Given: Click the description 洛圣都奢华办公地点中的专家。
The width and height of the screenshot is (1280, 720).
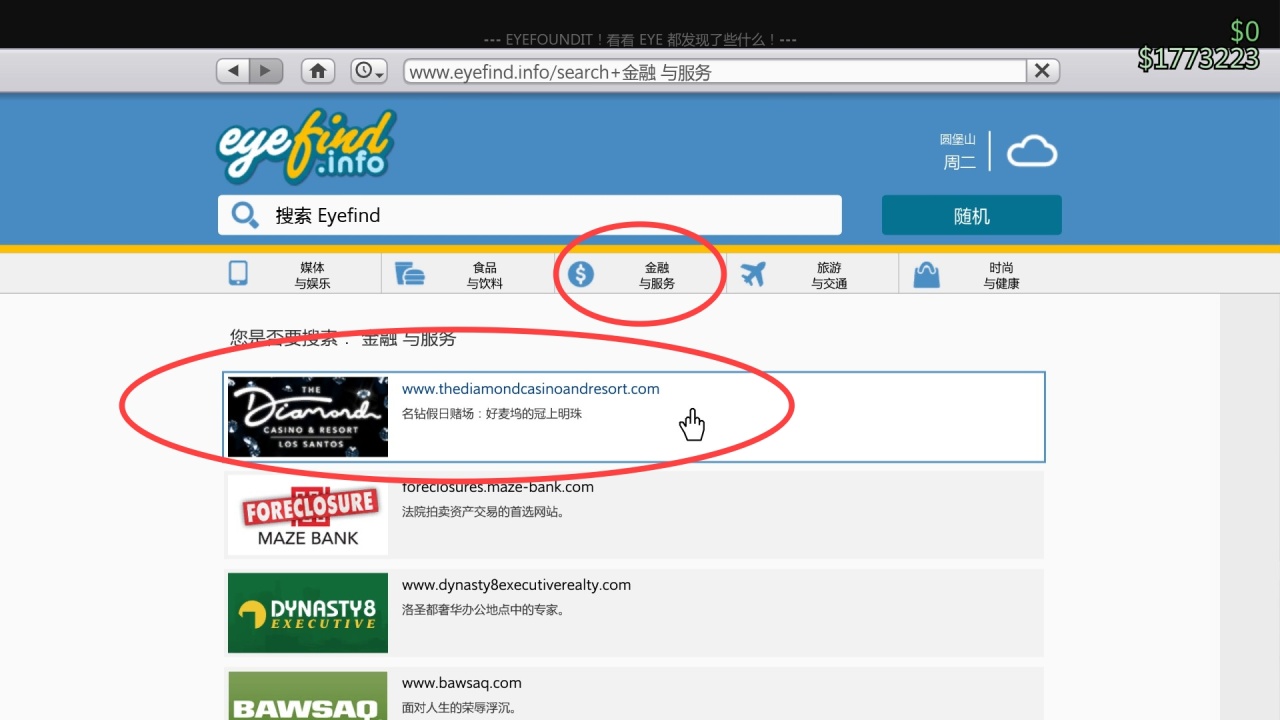Looking at the screenshot, I should pyautogui.click(x=484, y=609).
